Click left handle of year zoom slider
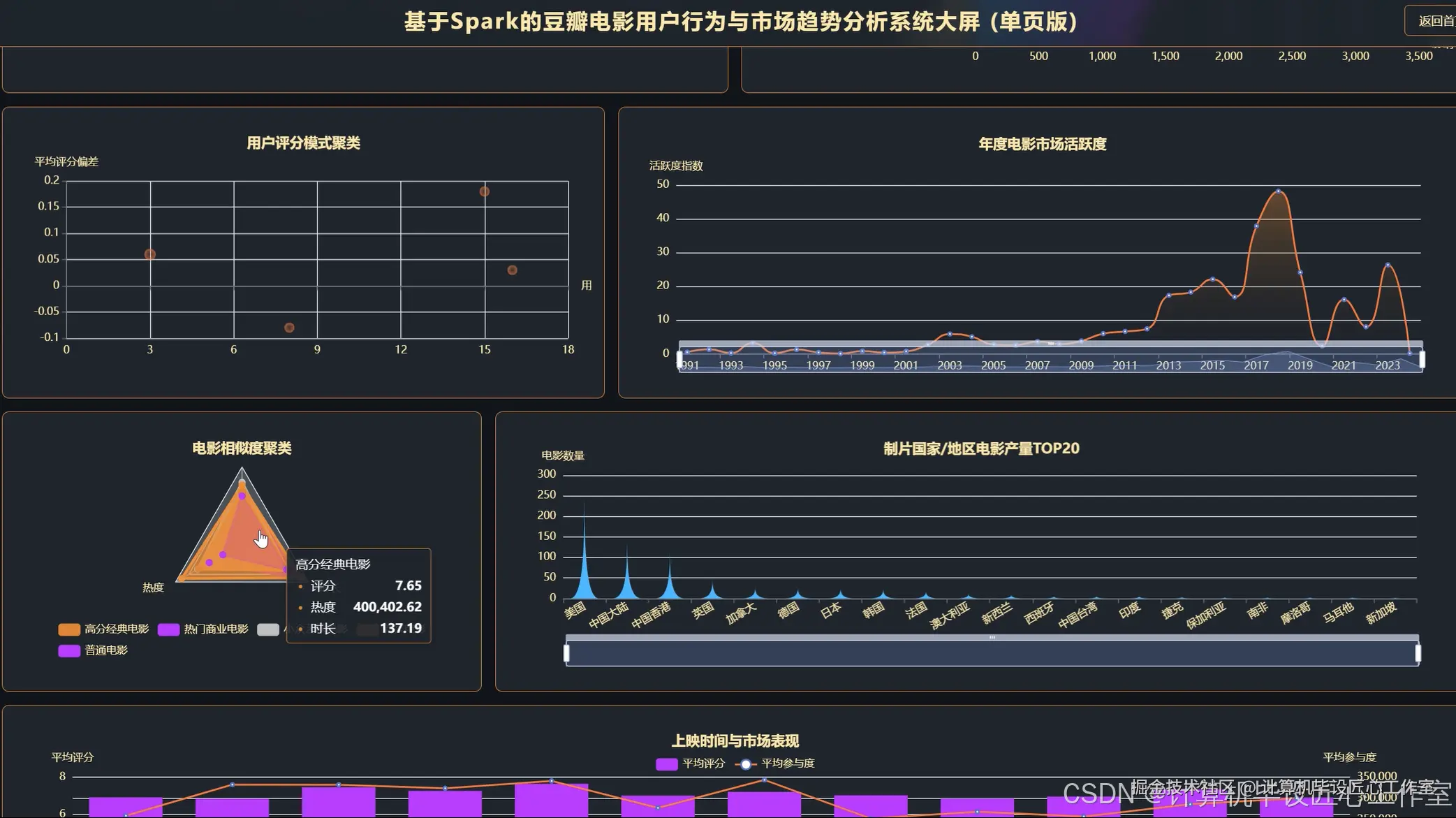The width and height of the screenshot is (1456, 818). 679,360
